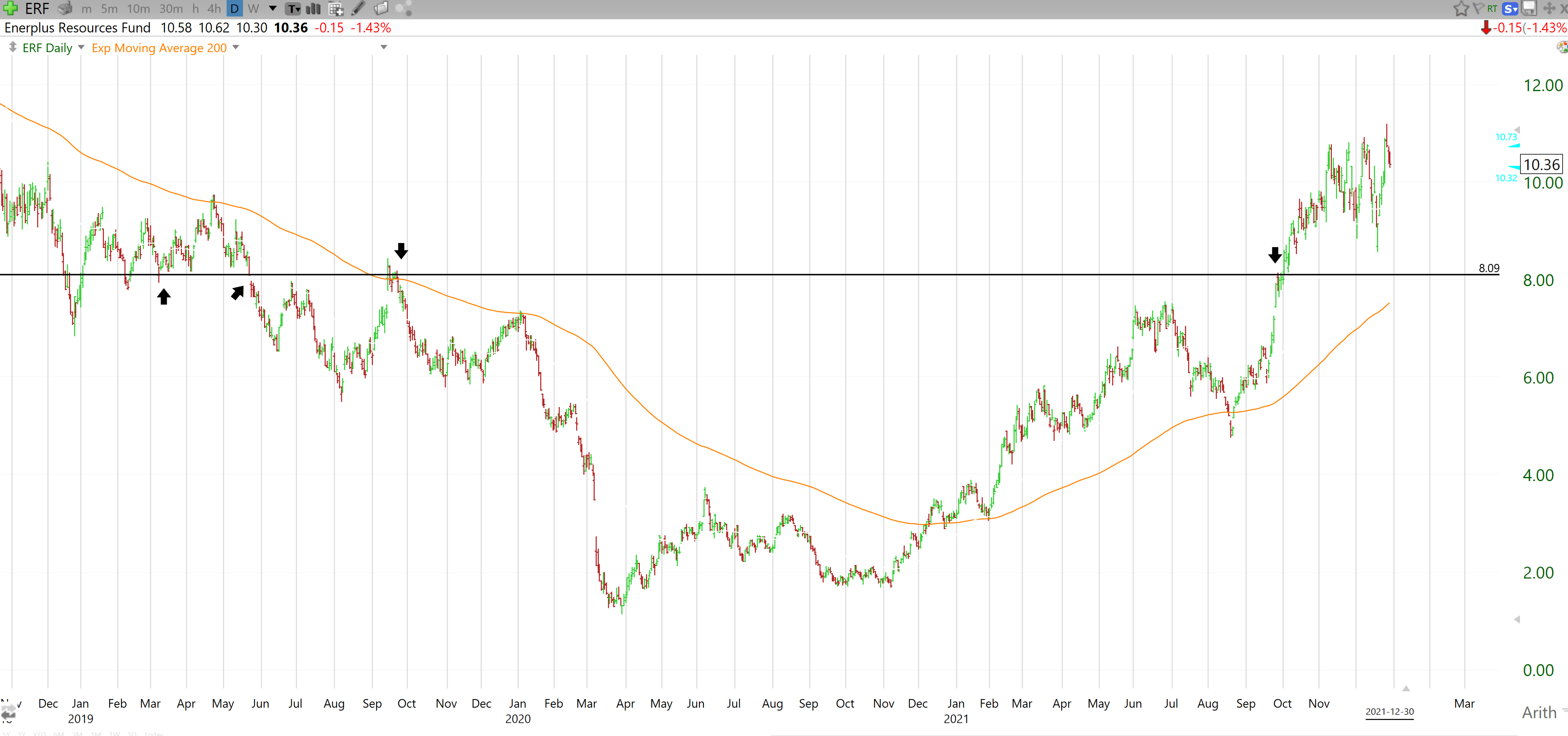The image size is (1568, 736).
Task: Click the 12.00 price axis label
Action: [x=1543, y=85]
